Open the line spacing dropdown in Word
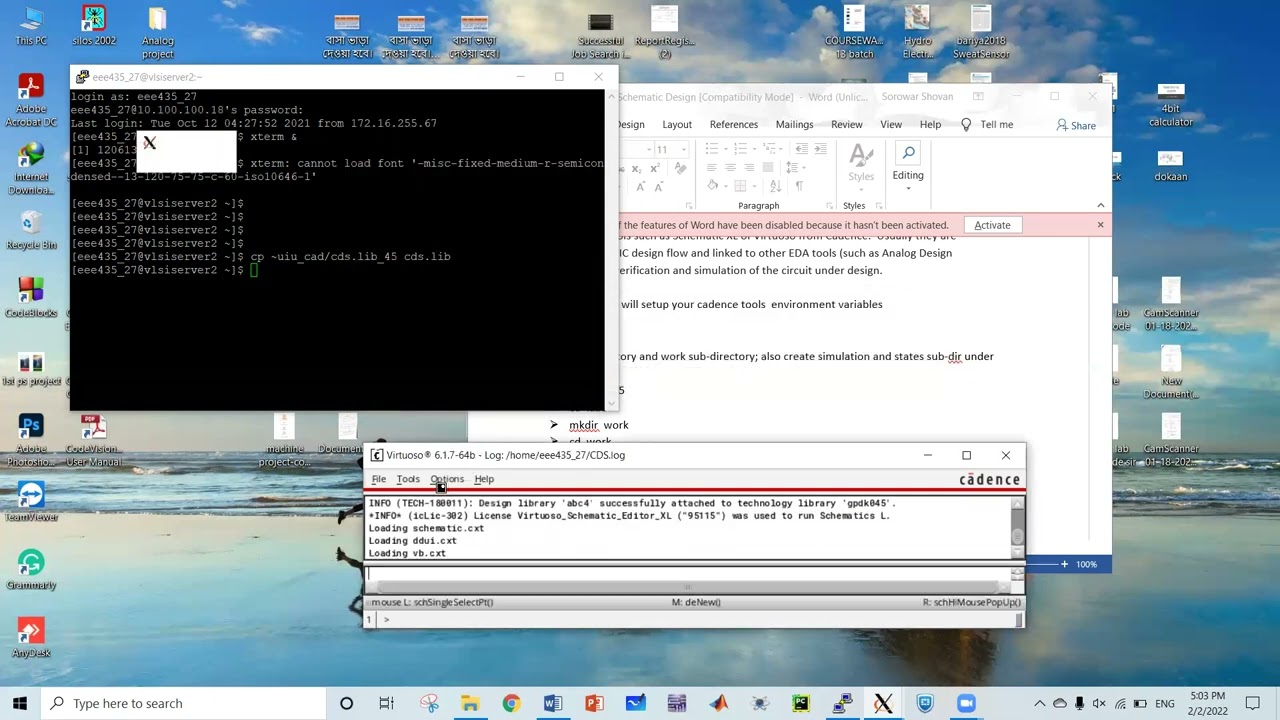The height and width of the screenshot is (720, 1280). (x=804, y=167)
